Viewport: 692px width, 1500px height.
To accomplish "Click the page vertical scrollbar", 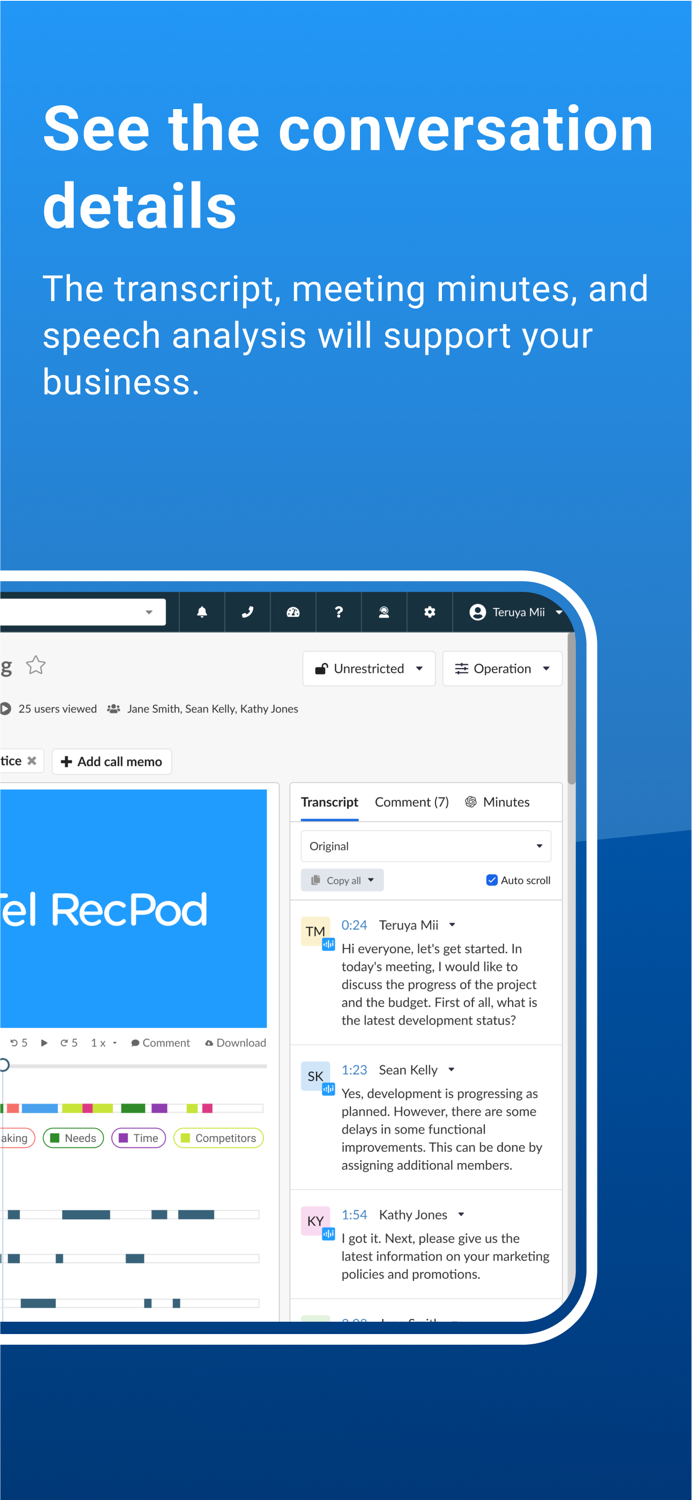I will (571, 710).
